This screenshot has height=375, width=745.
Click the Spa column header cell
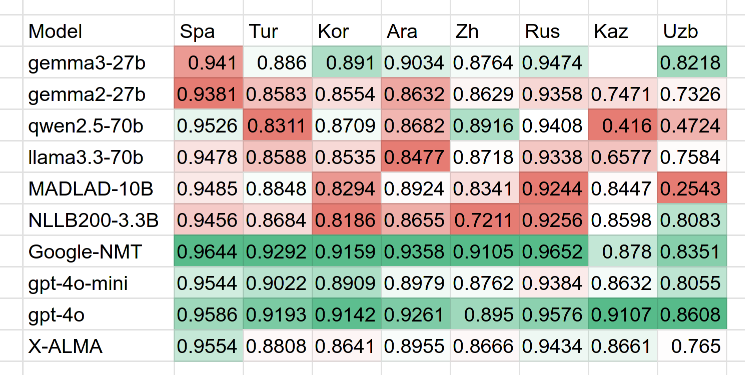209,31
